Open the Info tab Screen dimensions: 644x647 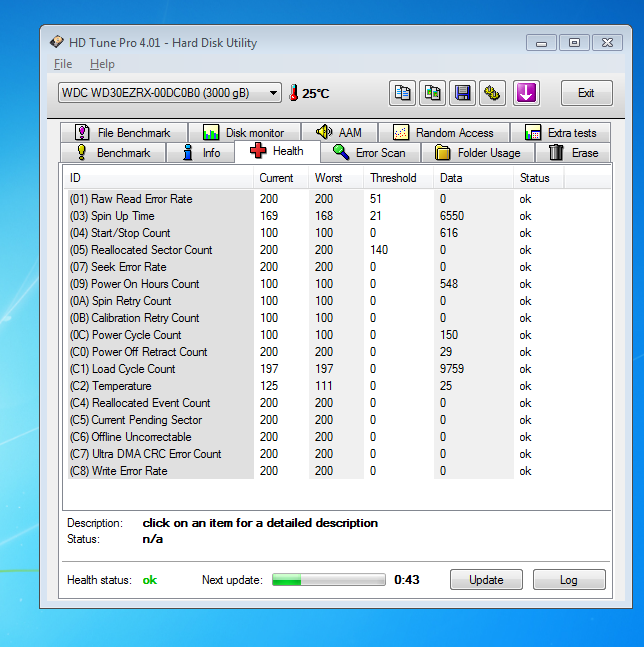click(201, 153)
